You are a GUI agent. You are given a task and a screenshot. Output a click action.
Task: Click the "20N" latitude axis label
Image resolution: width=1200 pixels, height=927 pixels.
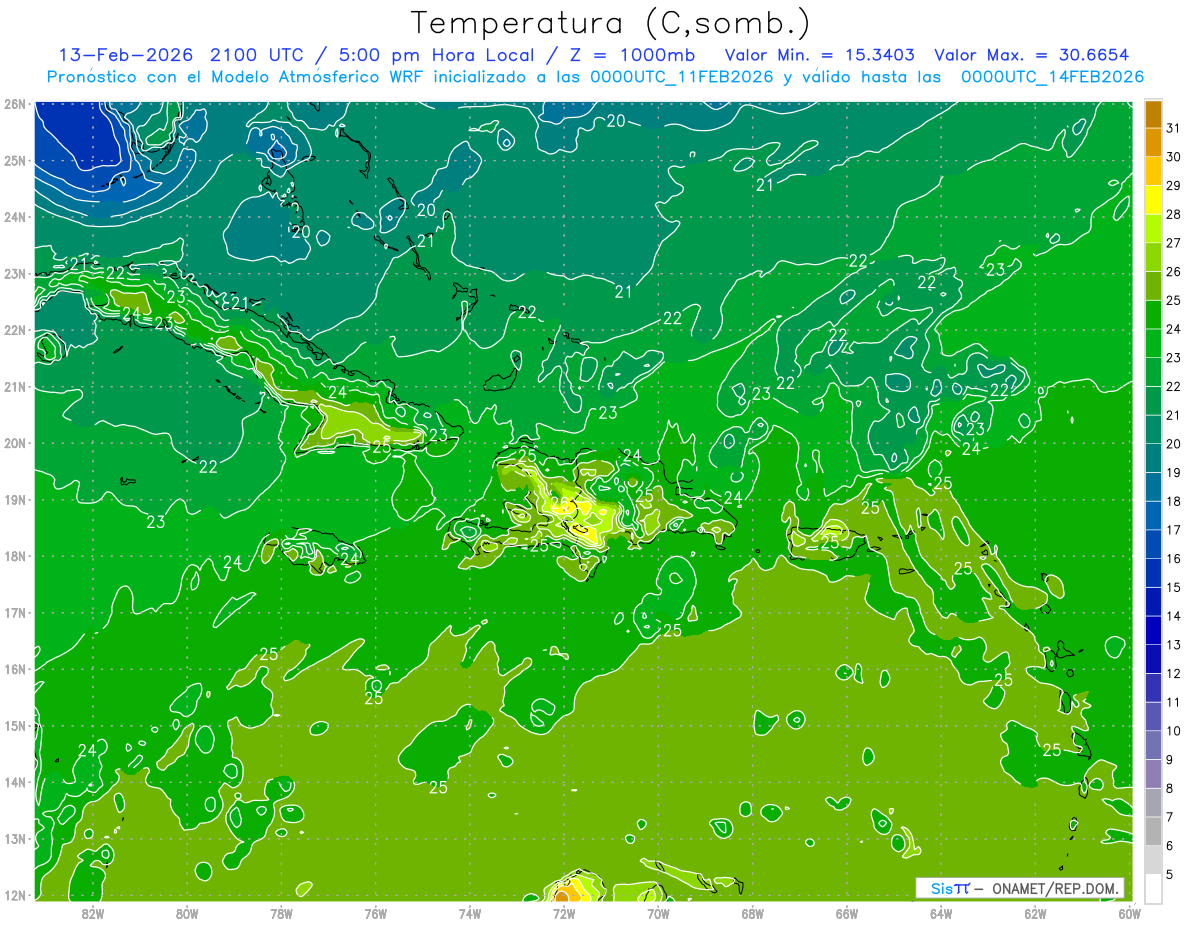pos(14,443)
